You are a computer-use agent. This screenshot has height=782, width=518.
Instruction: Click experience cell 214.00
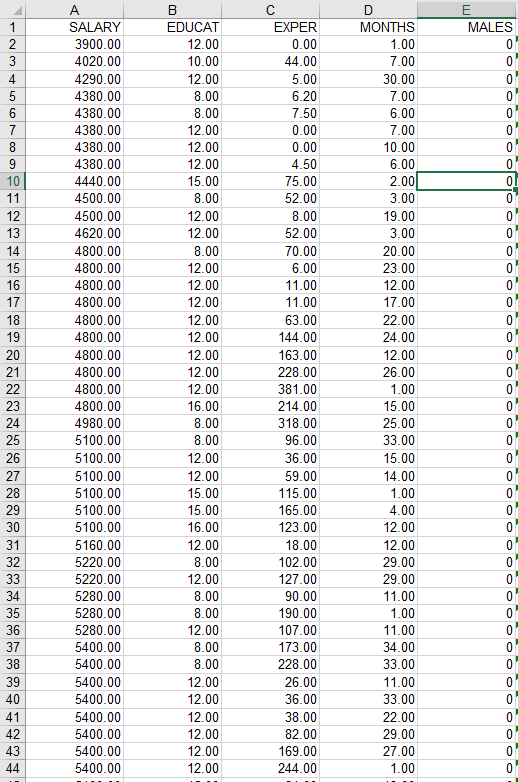point(270,406)
